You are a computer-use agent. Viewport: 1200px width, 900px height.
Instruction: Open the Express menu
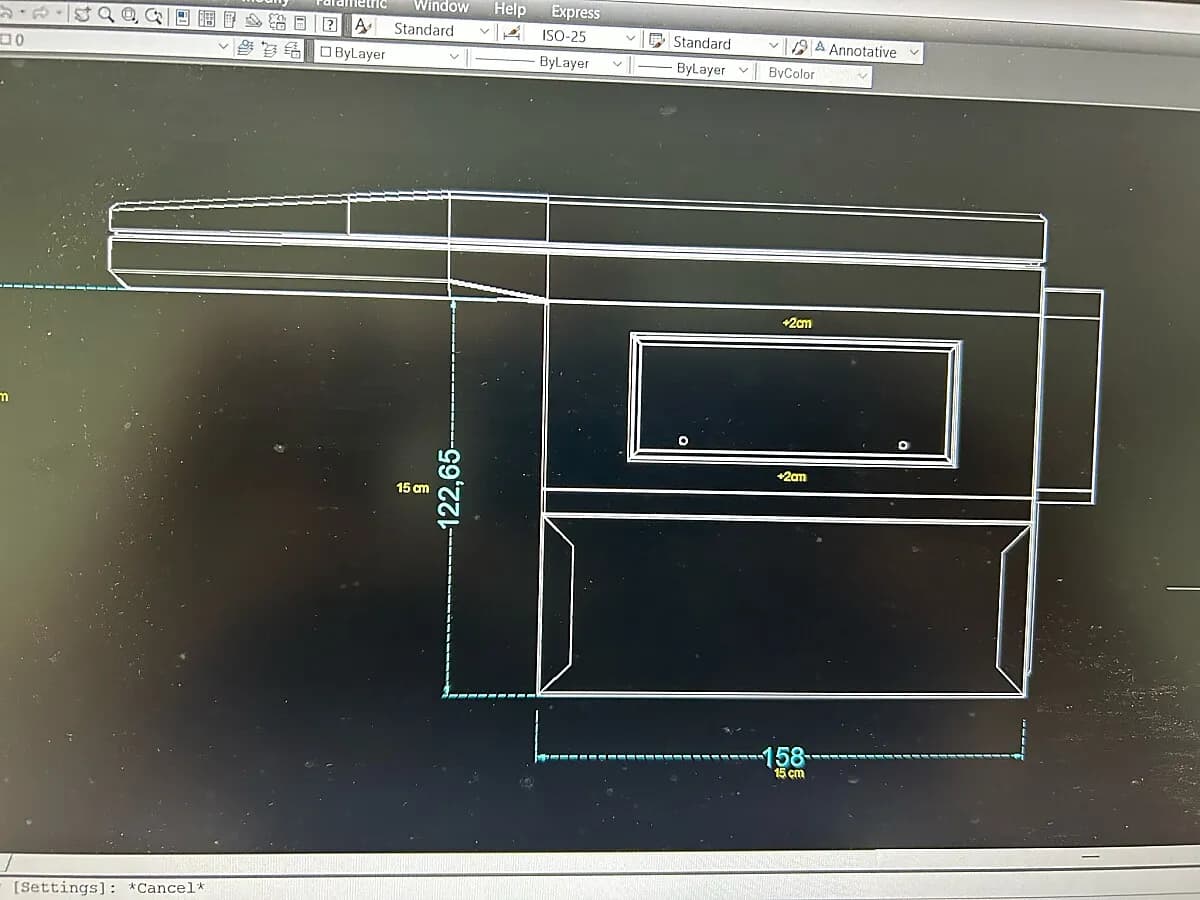576,12
